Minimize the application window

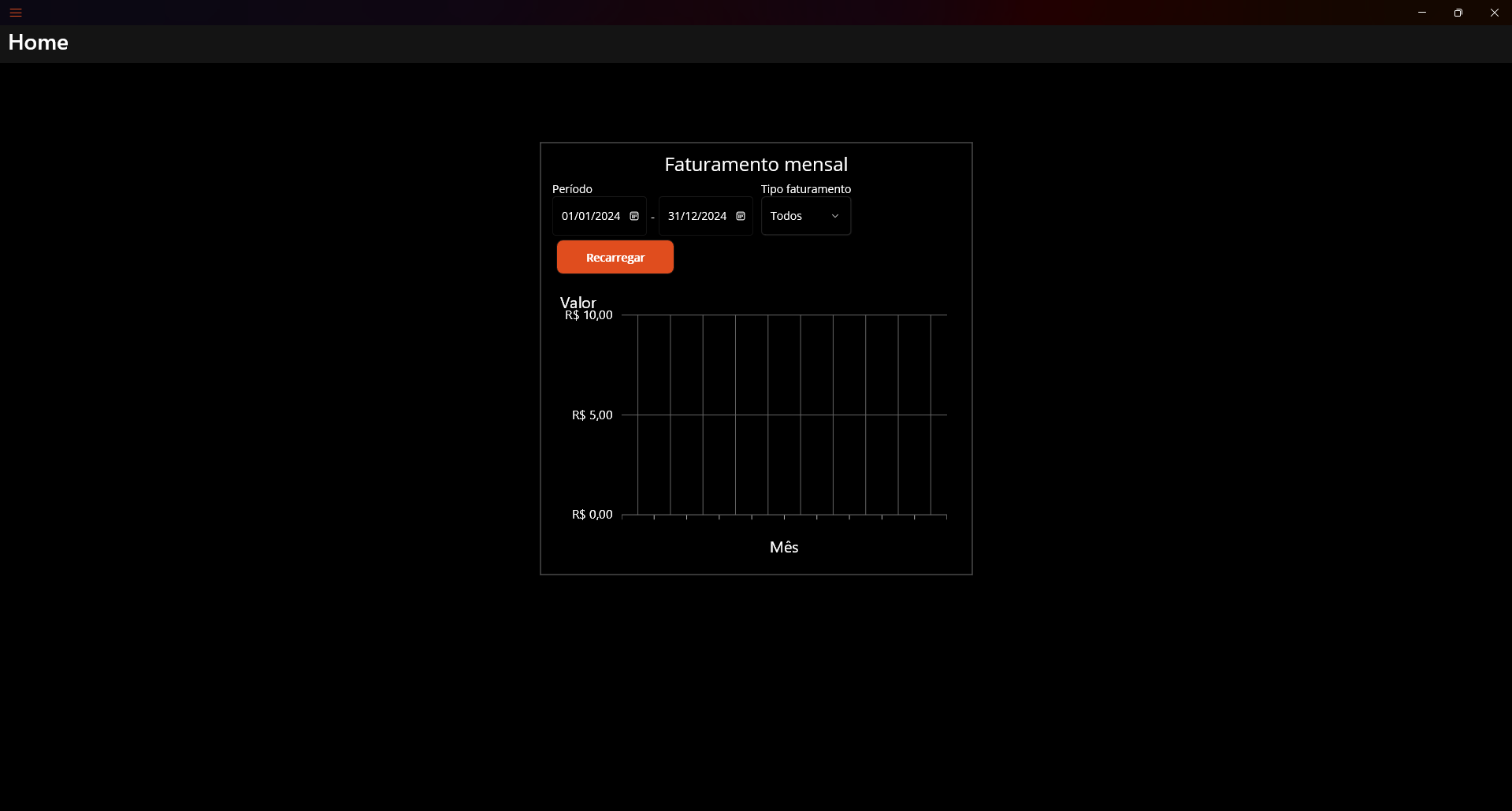[x=1422, y=13]
